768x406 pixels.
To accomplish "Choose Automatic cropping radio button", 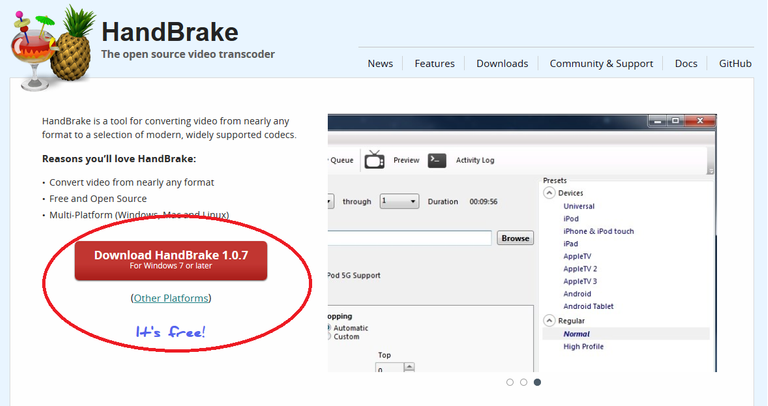I will pyautogui.click(x=329, y=328).
